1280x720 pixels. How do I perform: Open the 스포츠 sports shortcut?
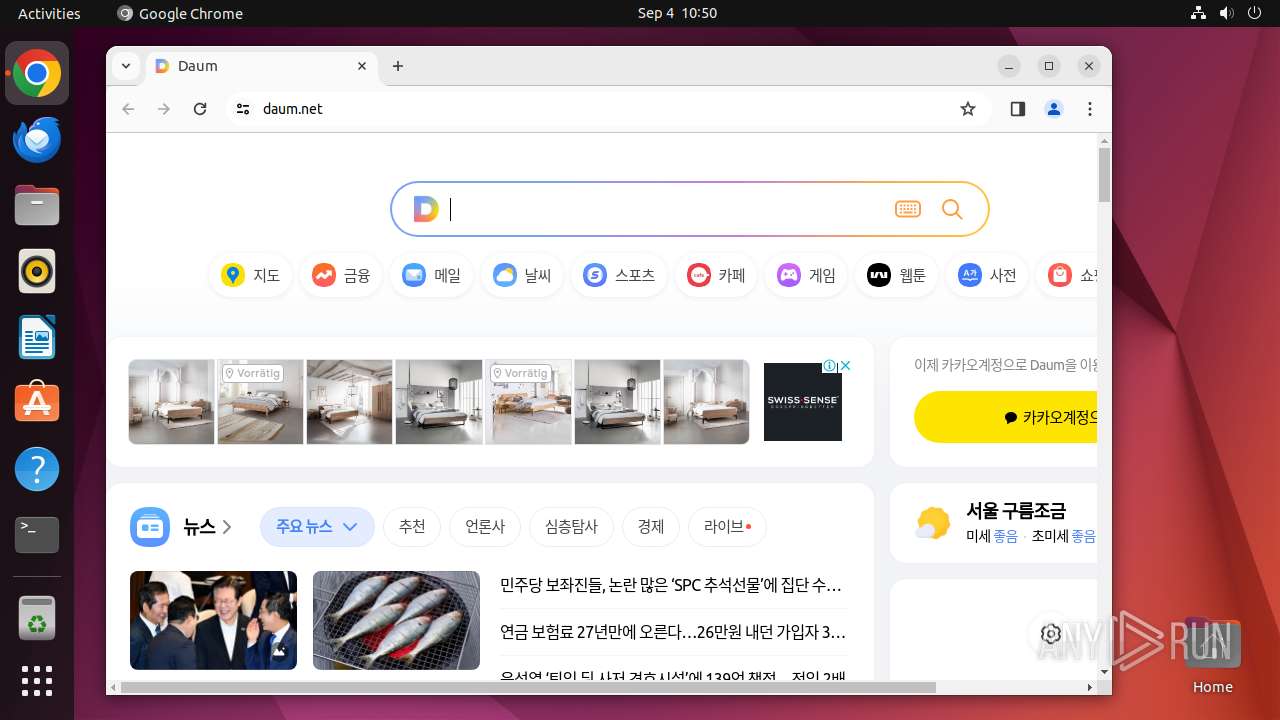[619, 275]
